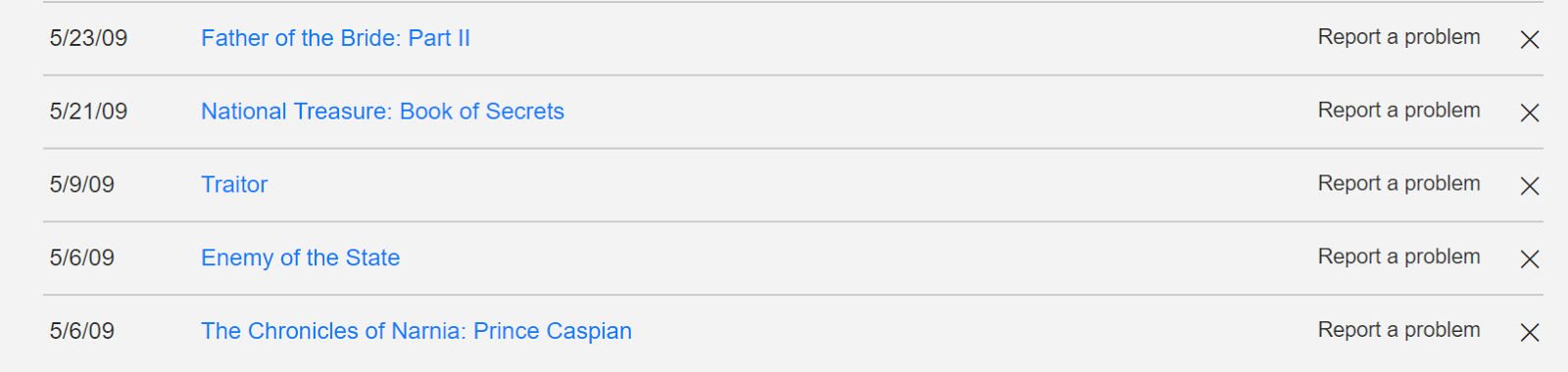This screenshot has width=1568, height=372.
Task: Remove National Treasure: Book of Secrets entry
Action: point(1530,113)
